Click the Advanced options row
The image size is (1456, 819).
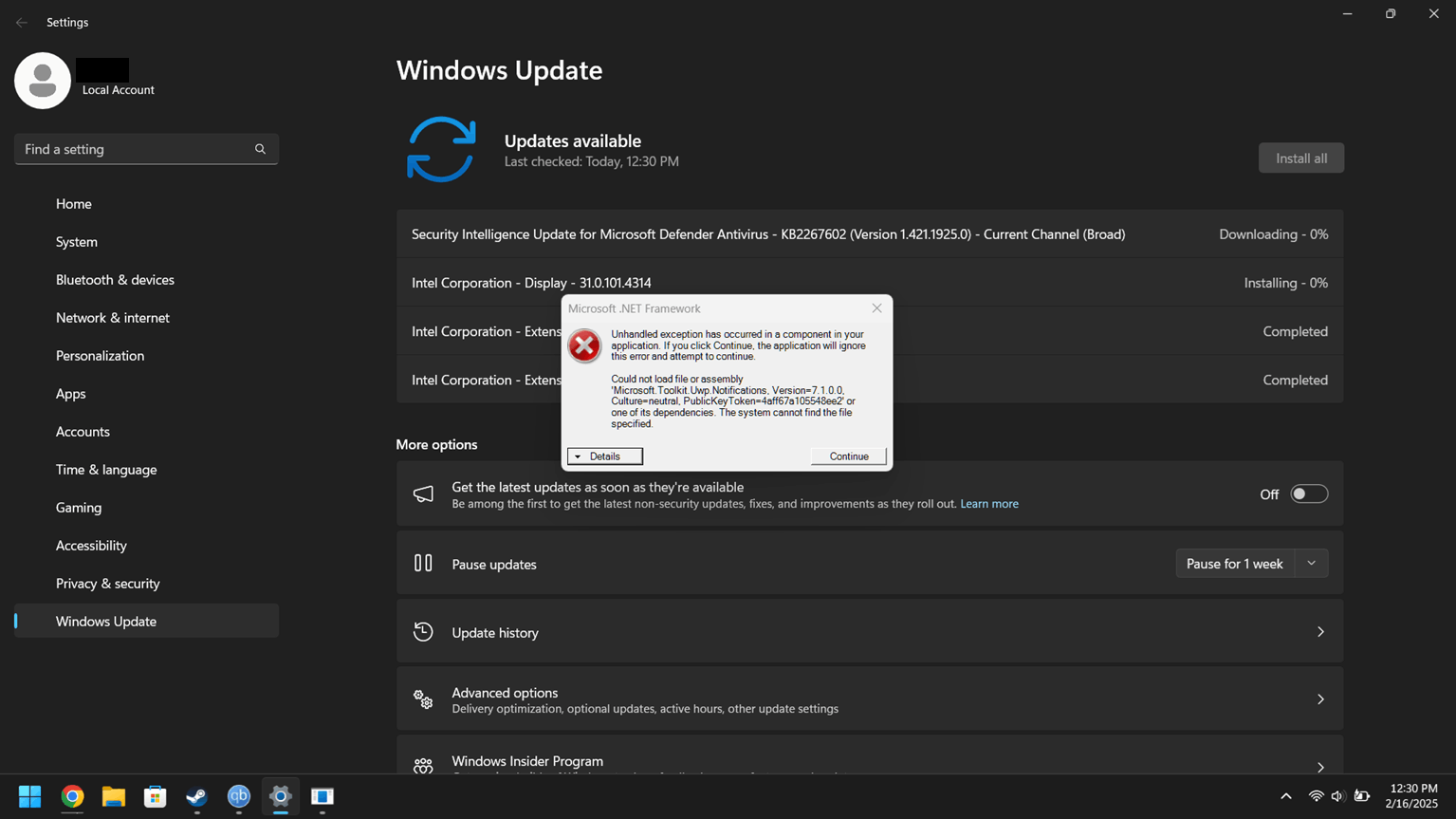[870, 699]
